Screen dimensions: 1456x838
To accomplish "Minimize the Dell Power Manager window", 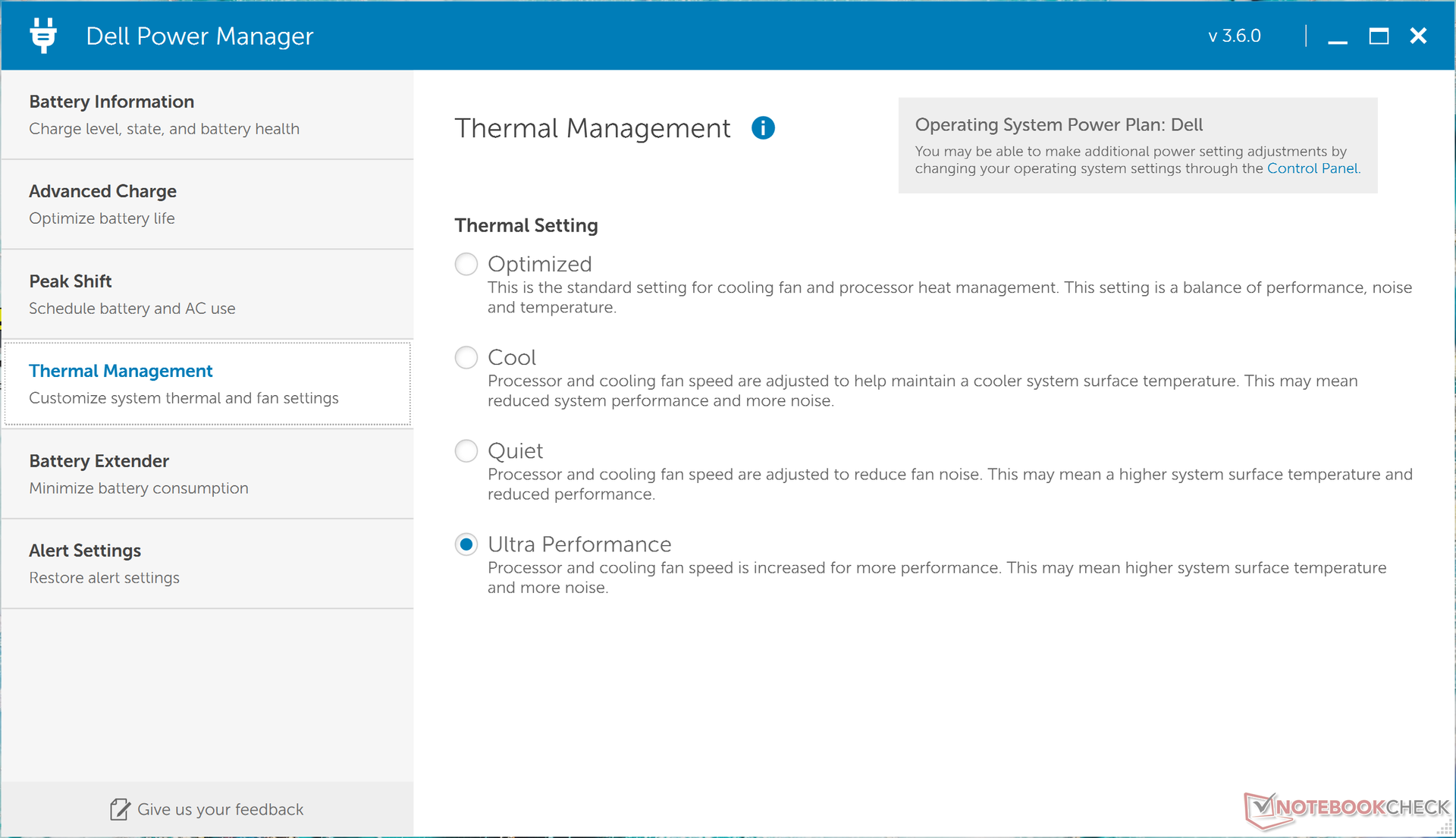I will 1338,36.
